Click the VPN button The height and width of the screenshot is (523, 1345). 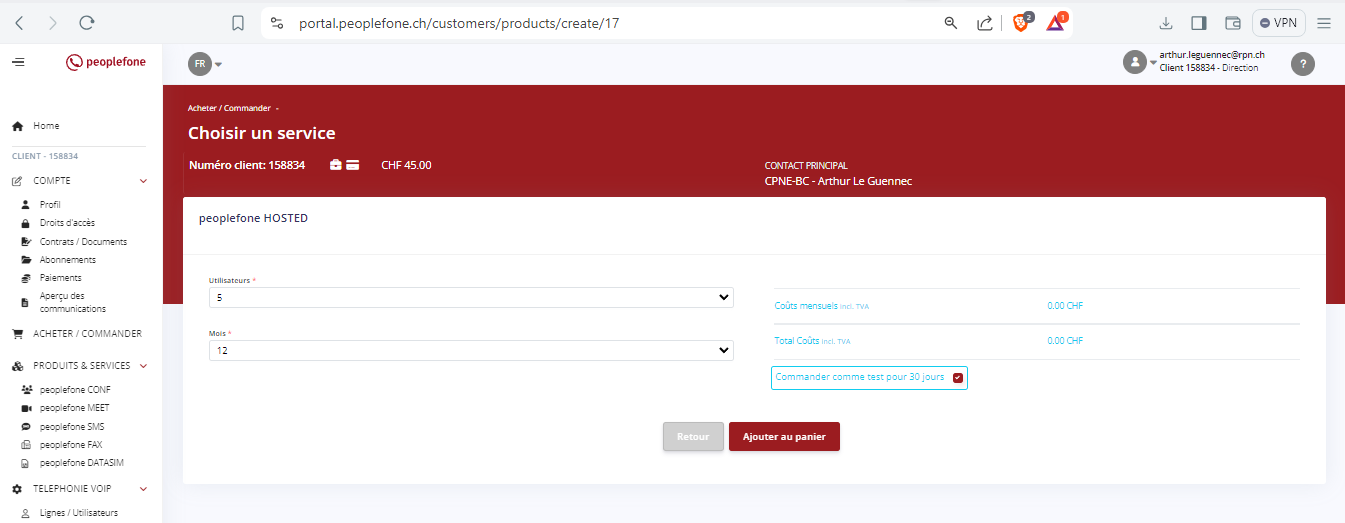click(1278, 23)
